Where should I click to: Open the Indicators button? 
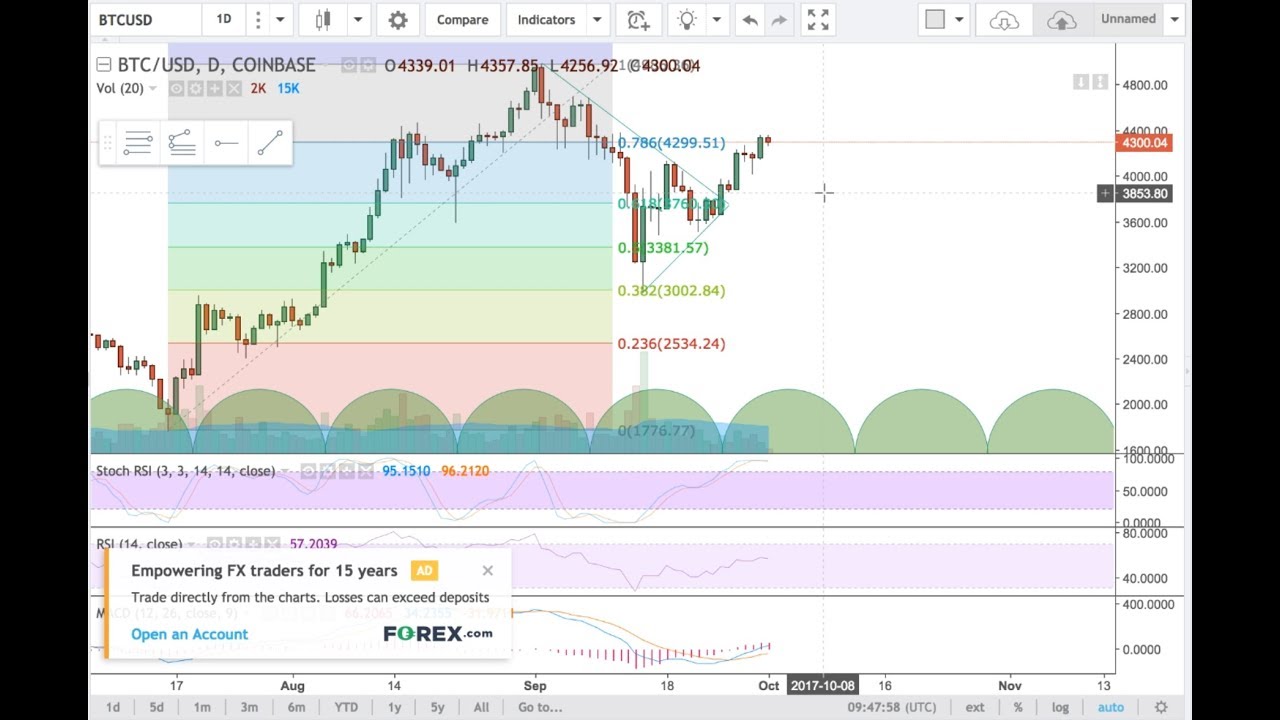pos(546,20)
